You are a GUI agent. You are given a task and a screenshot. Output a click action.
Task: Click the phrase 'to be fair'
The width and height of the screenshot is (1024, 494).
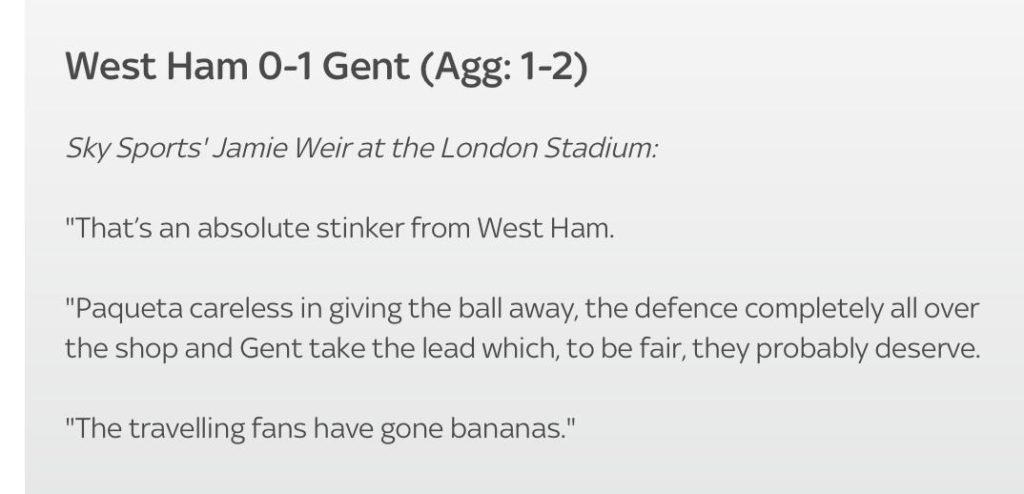coord(625,348)
